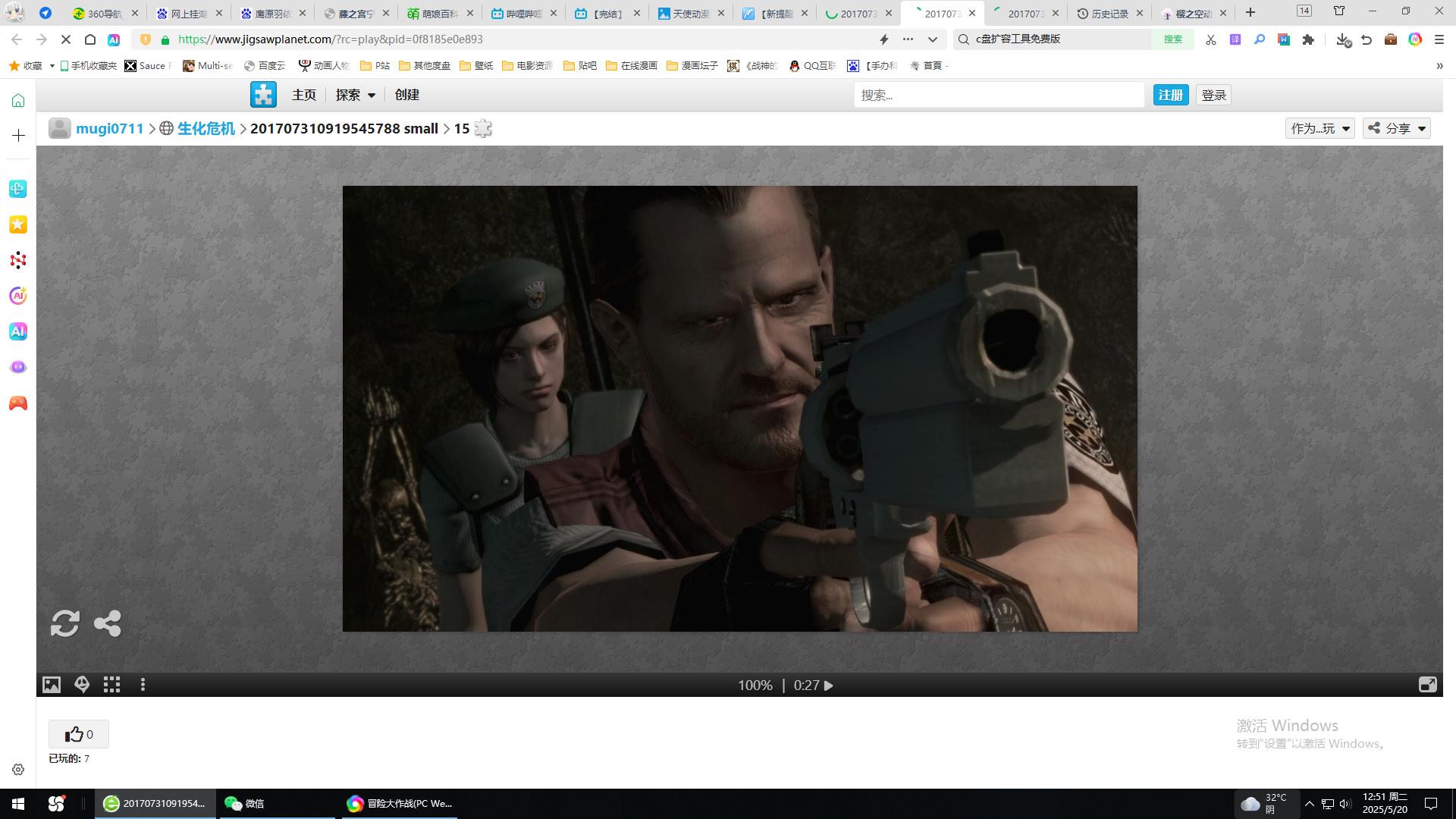Image resolution: width=1456 pixels, height=819 pixels.
Task: Open the 创建 create menu item
Action: [407, 95]
